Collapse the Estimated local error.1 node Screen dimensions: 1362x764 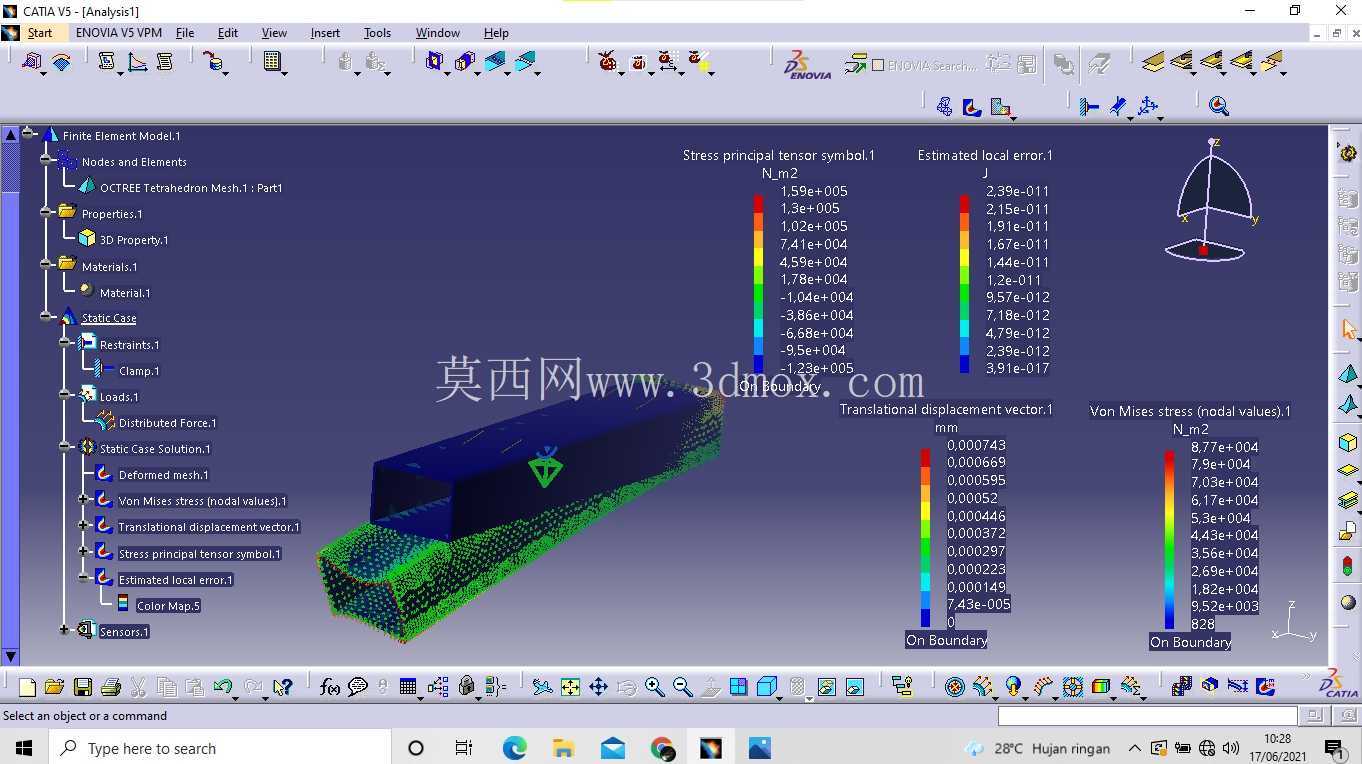(x=84, y=578)
